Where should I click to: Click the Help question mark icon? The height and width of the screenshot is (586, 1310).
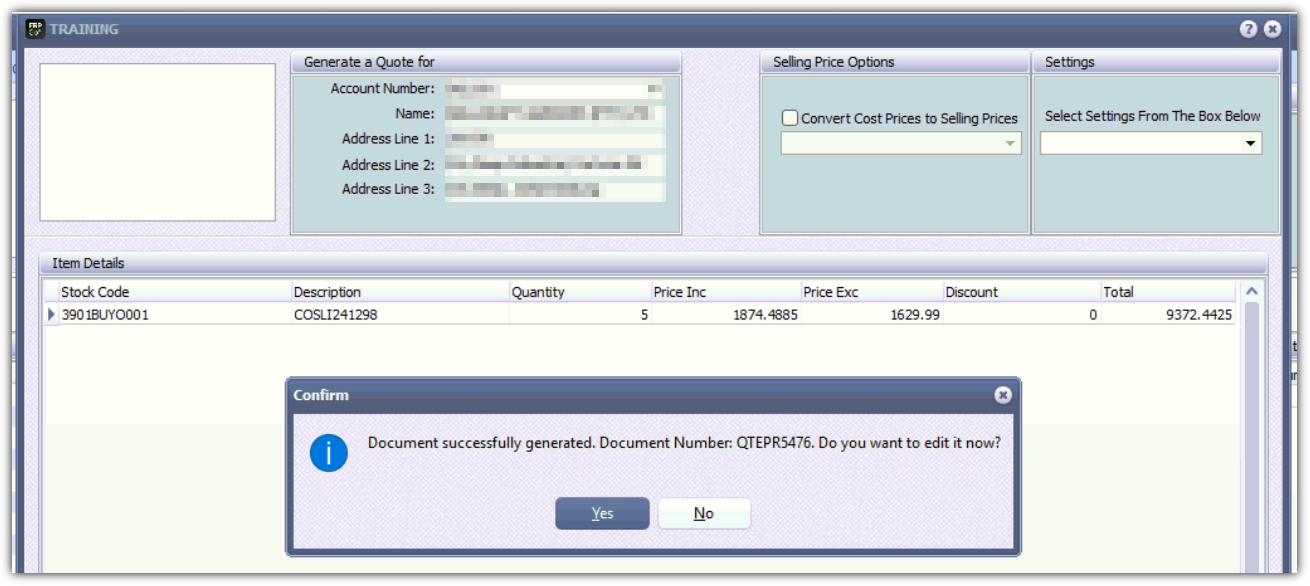pyautogui.click(x=1248, y=29)
